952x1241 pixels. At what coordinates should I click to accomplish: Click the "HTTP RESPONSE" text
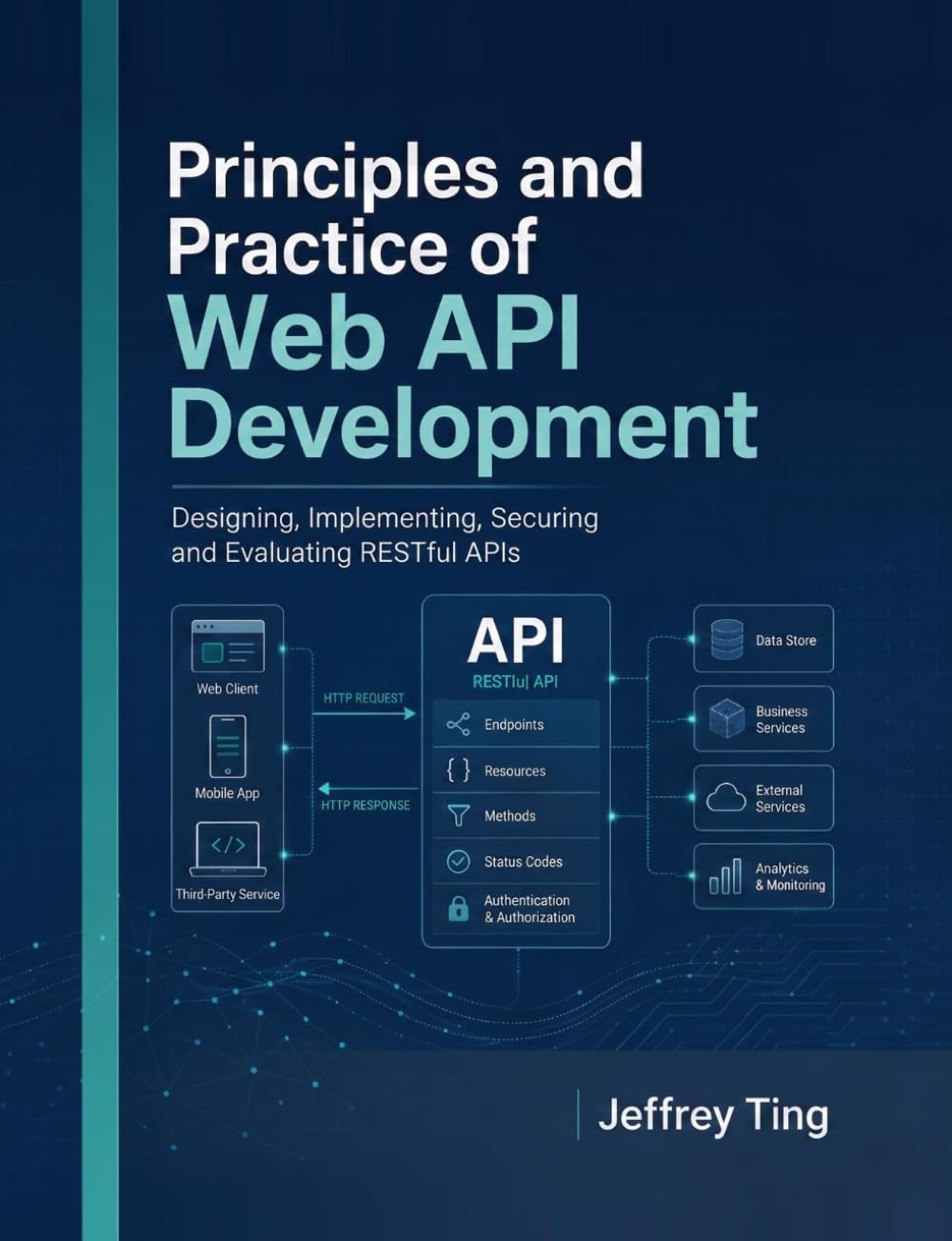366,805
